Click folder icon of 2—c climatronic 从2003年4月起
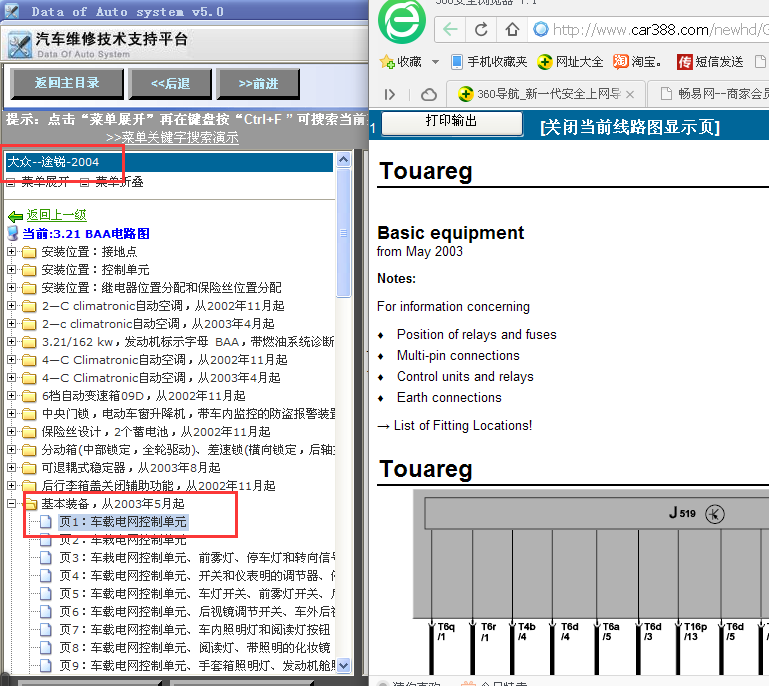 (29, 324)
